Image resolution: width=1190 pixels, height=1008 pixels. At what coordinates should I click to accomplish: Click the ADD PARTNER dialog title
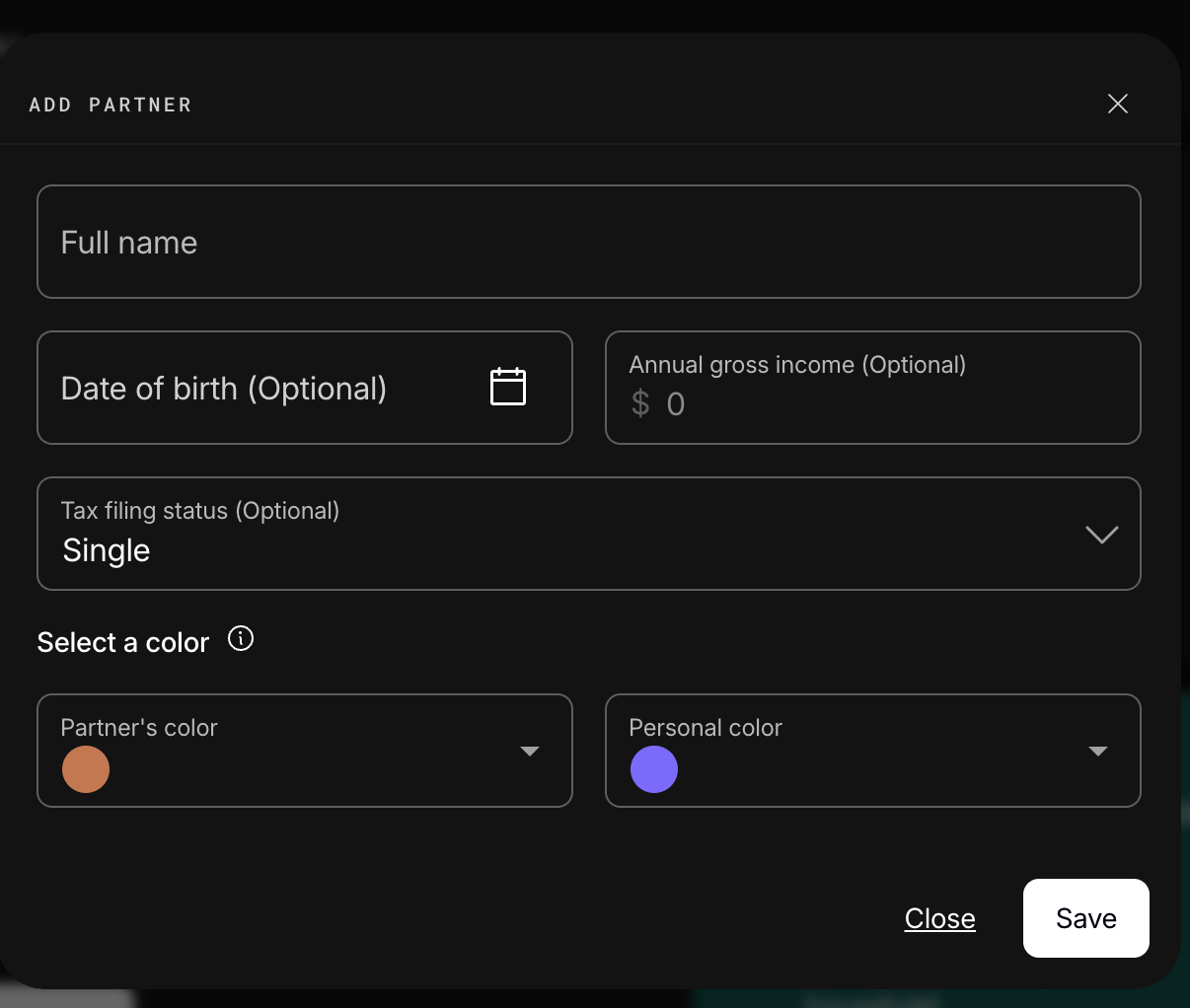(111, 105)
